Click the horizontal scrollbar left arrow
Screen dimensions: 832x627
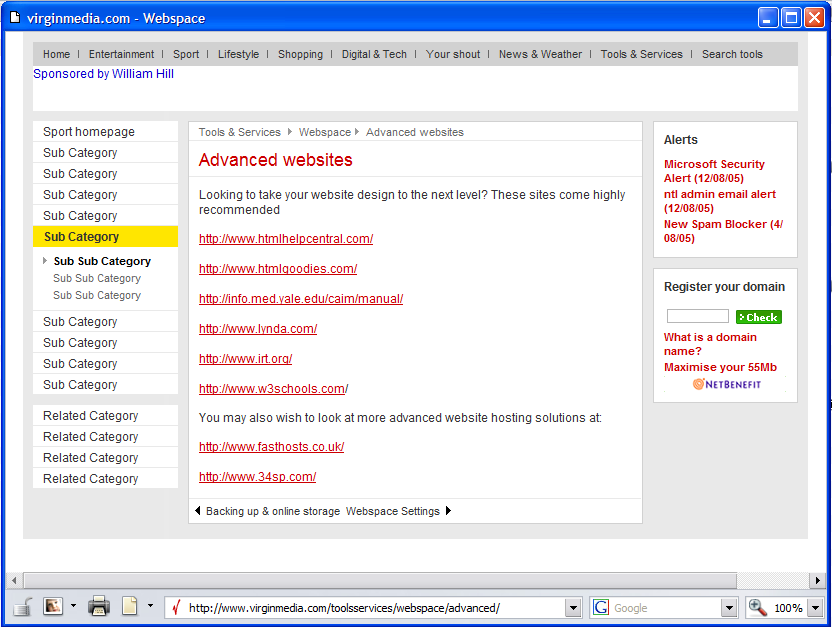(x=14, y=580)
